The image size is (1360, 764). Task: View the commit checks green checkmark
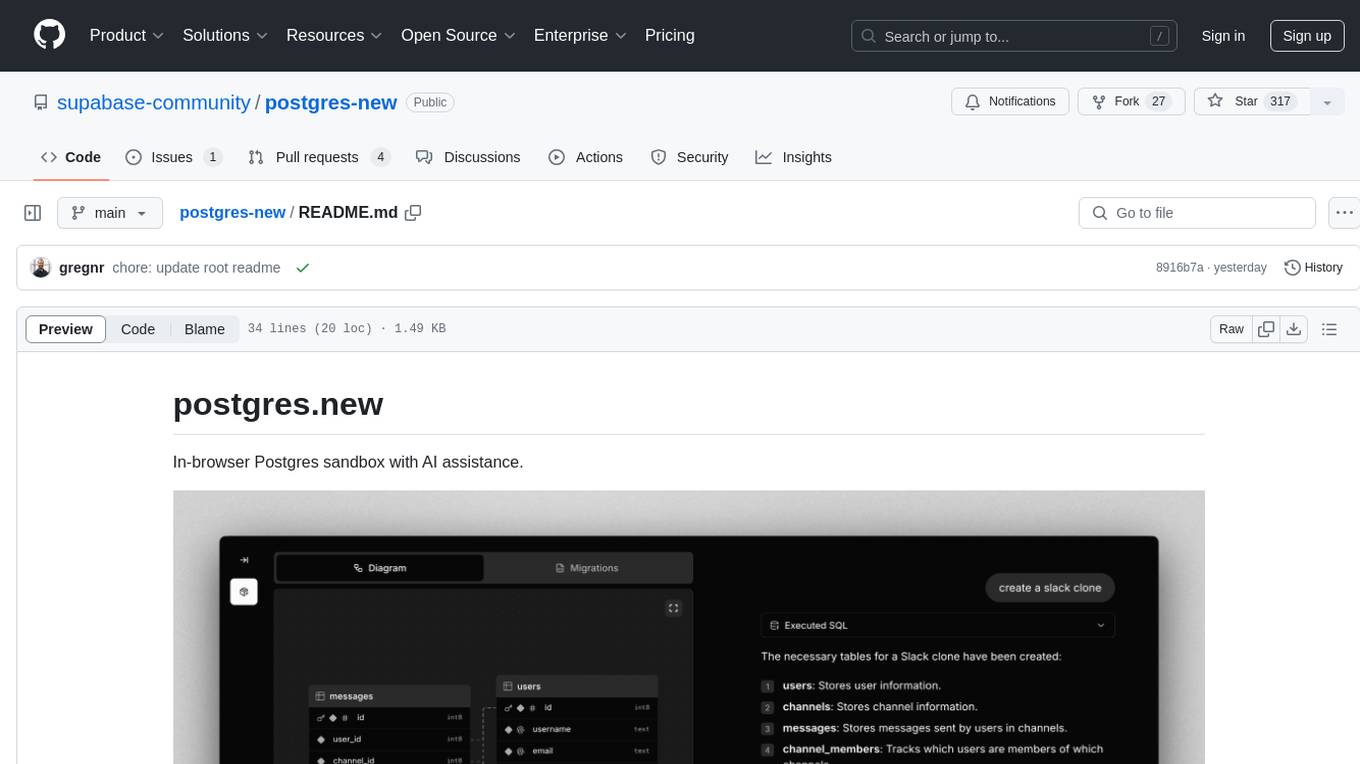click(x=302, y=268)
